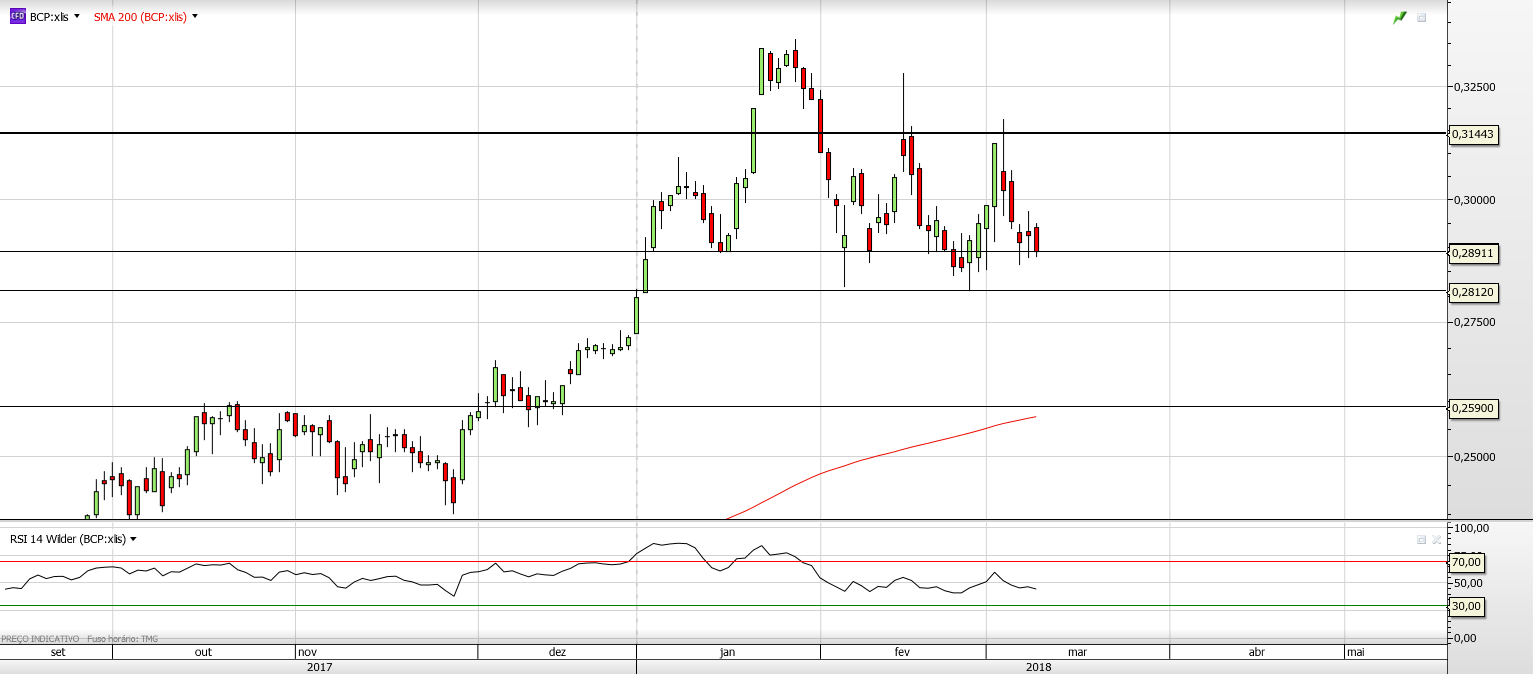The width and height of the screenshot is (1533, 674).
Task: Select the 0,28911 price line label
Action: [x=1472, y=253]
